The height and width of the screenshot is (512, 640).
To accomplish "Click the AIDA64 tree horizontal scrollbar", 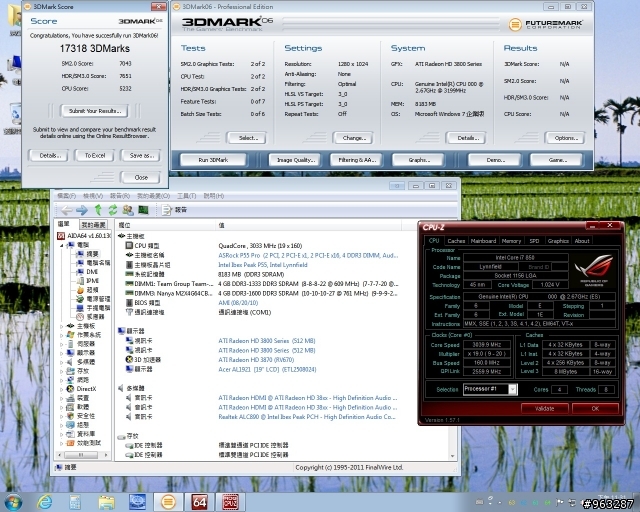I will click(x=83, y=454).
